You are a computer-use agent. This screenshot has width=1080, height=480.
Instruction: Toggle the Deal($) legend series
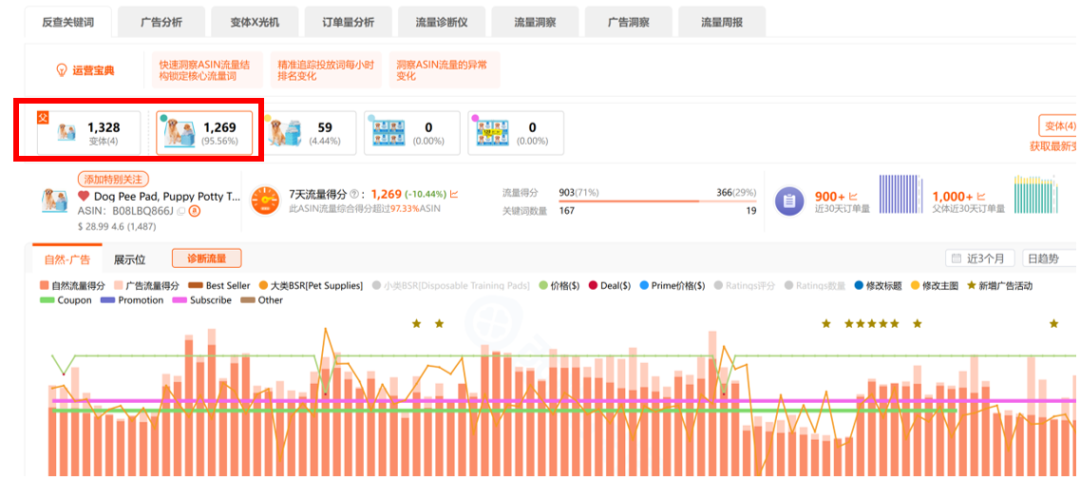[x=610, y=286]
